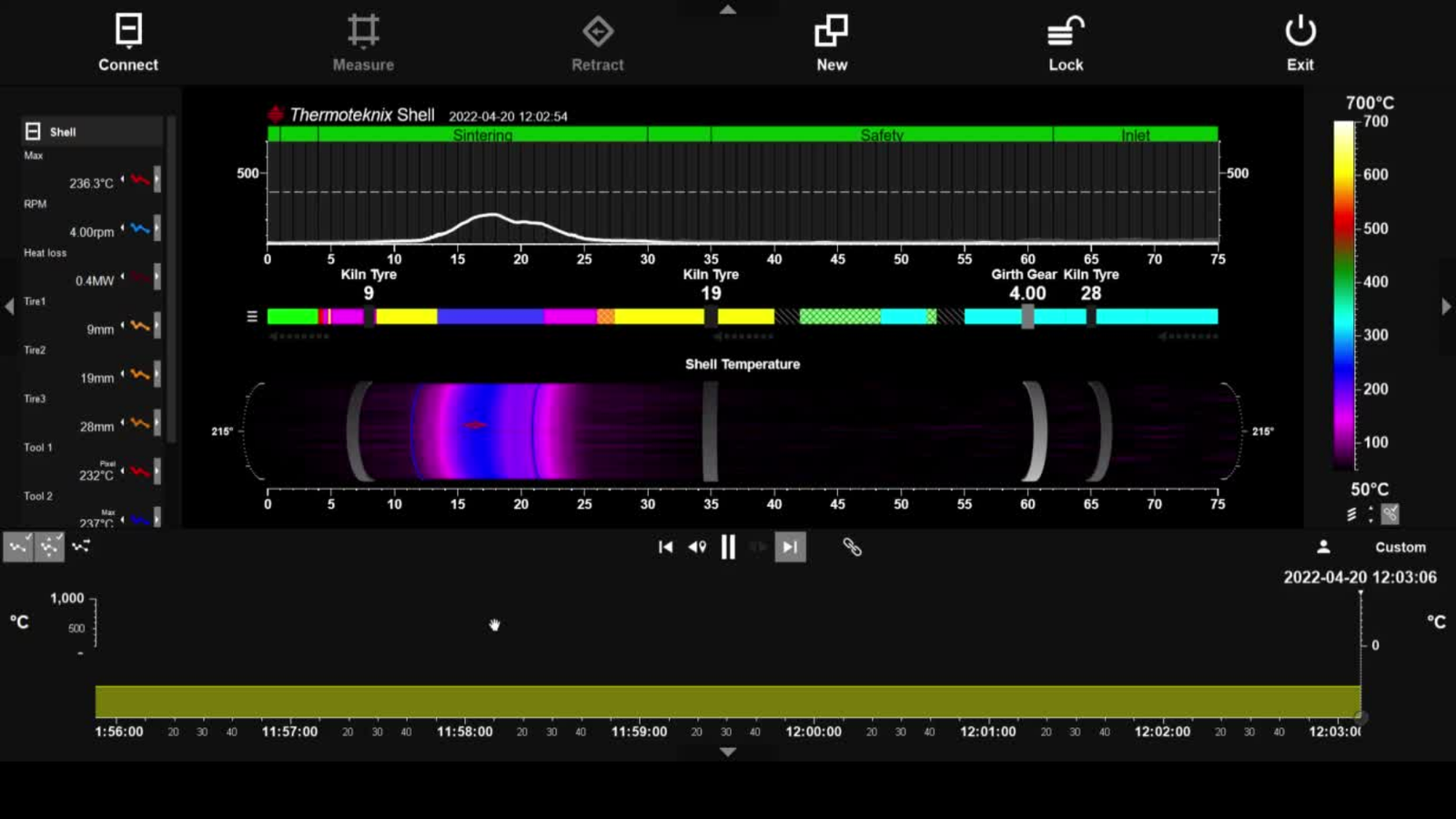Click the user profile icon near Custom

coord(1323,547)
